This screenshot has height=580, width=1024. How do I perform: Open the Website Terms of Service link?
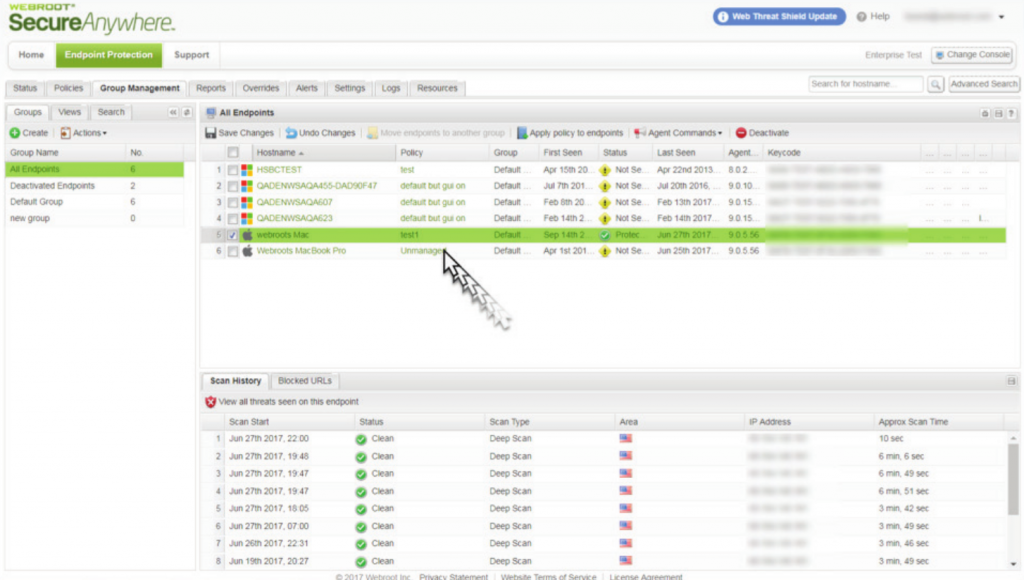[x=549, y=577]
